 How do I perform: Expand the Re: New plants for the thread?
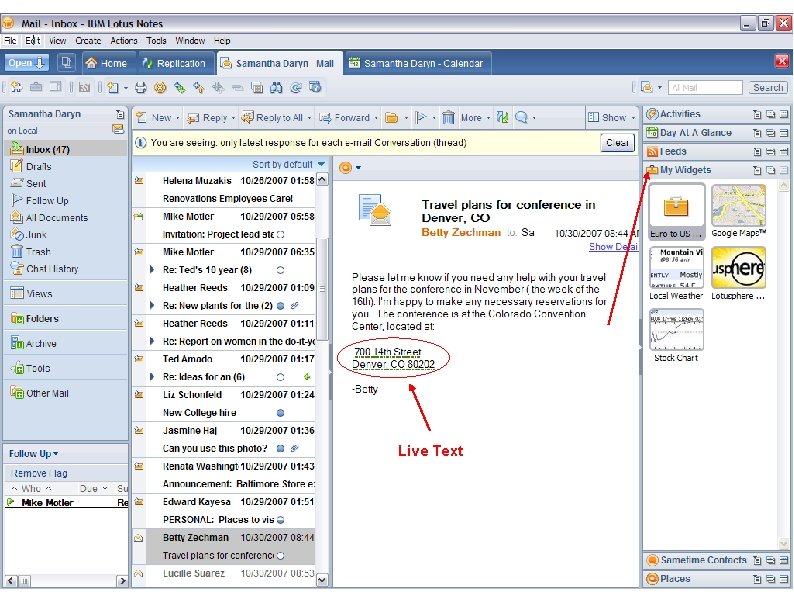(x=151, y=306)
